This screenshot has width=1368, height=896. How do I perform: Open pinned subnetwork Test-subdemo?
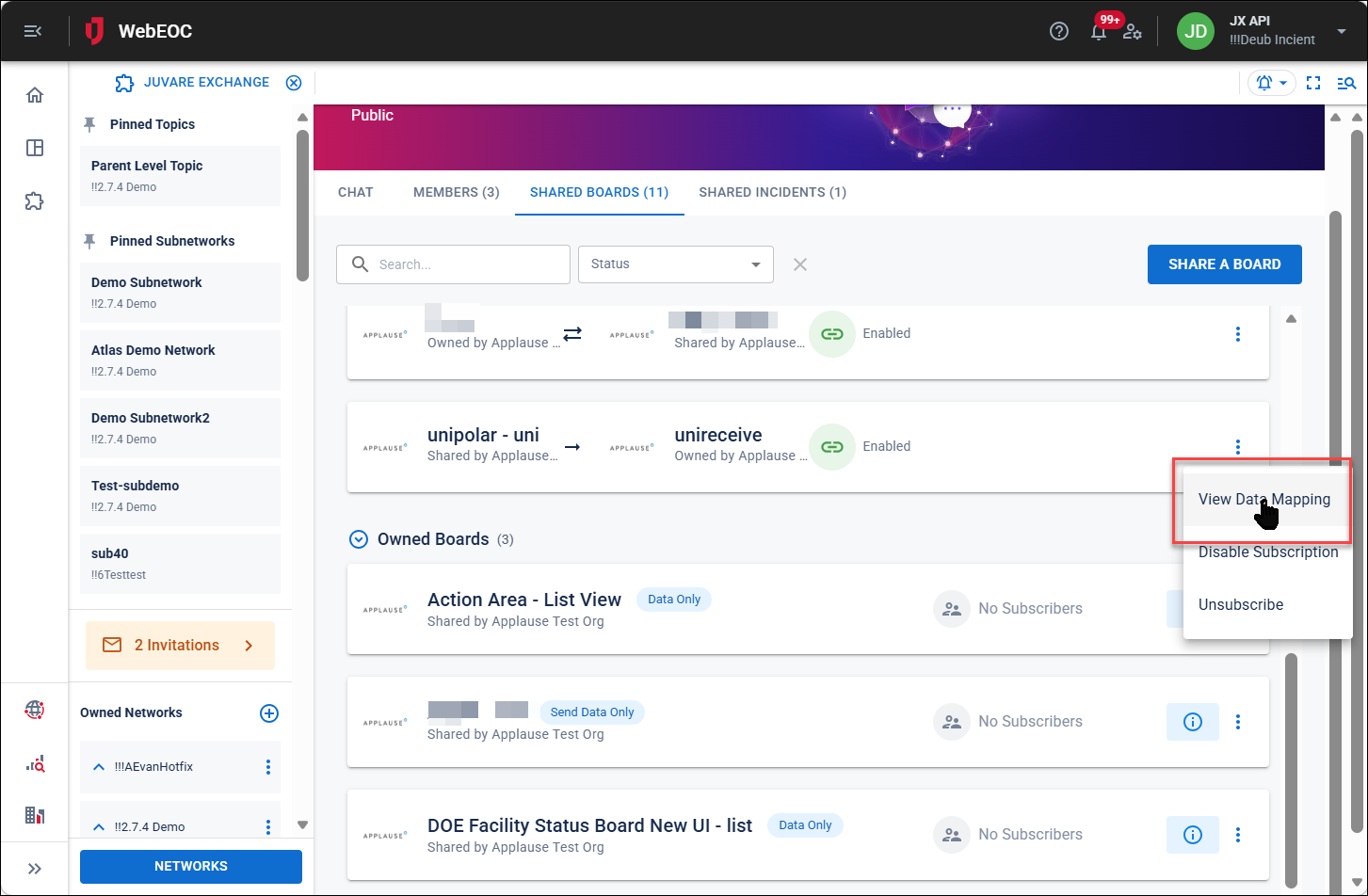pyautogui.click(x=180, y=495)
